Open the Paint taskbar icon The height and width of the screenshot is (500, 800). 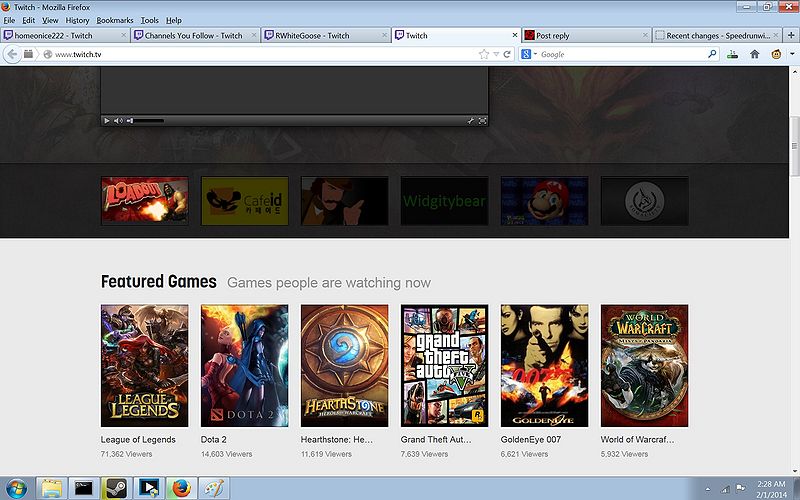(214, 488)
